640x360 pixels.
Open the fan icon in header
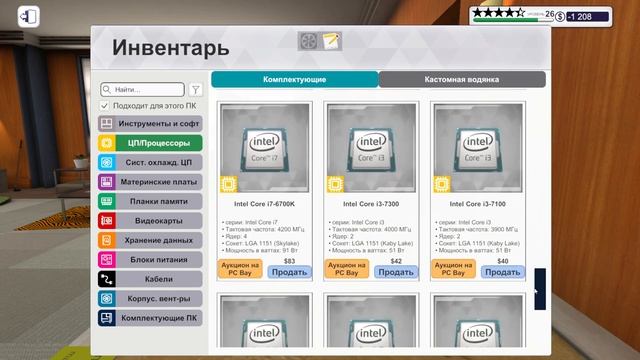(309, 41)
